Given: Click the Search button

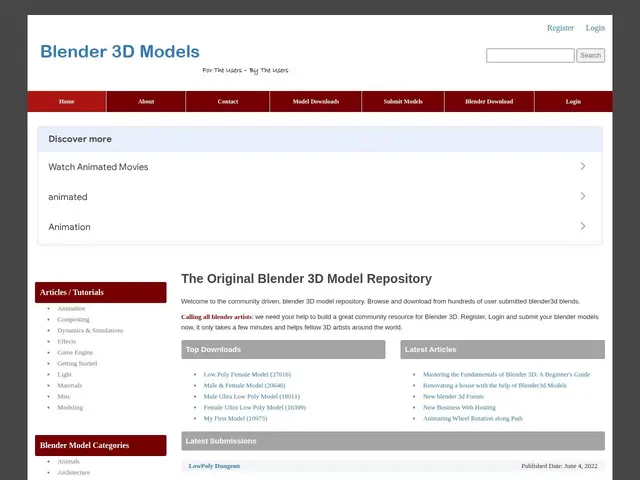Looking at the screenshot, I should pyautogui.click(x=590, y=56).
